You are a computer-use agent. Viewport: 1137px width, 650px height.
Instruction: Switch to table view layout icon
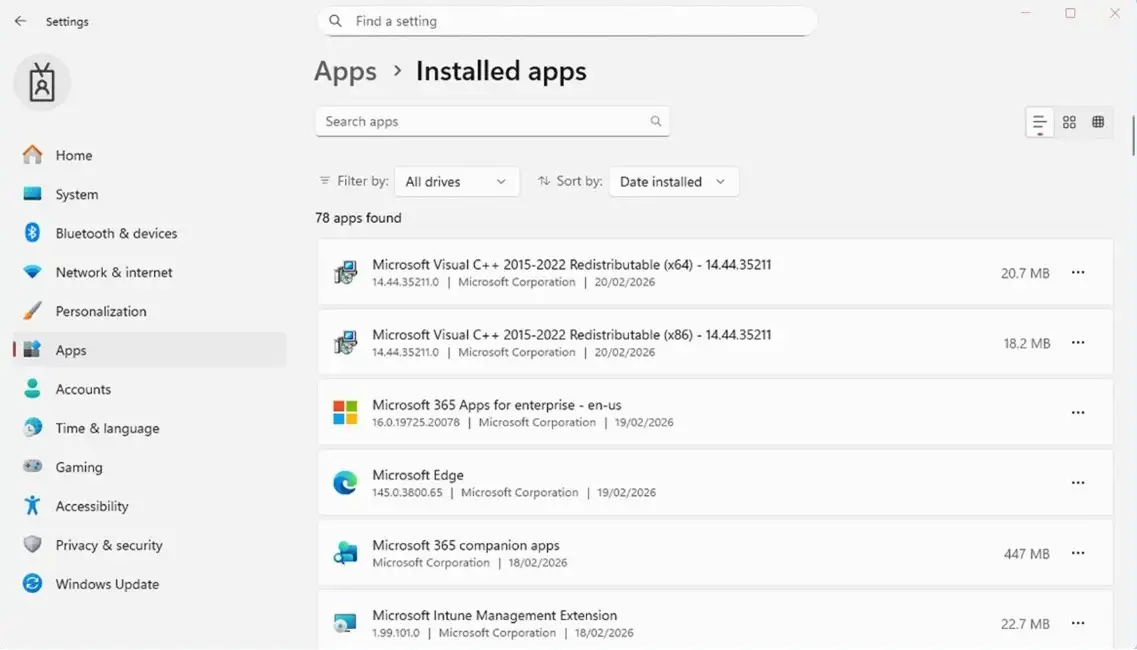(x=1098, y=122)
